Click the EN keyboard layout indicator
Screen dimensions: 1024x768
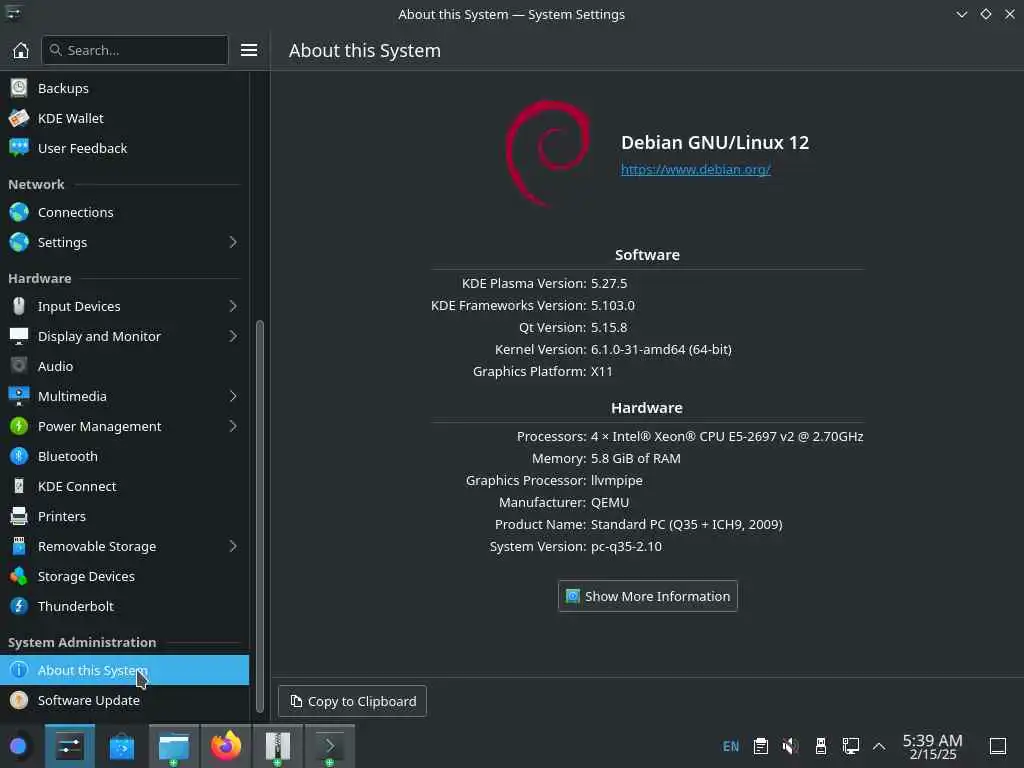pyautogui.click(x=731, y=746)
